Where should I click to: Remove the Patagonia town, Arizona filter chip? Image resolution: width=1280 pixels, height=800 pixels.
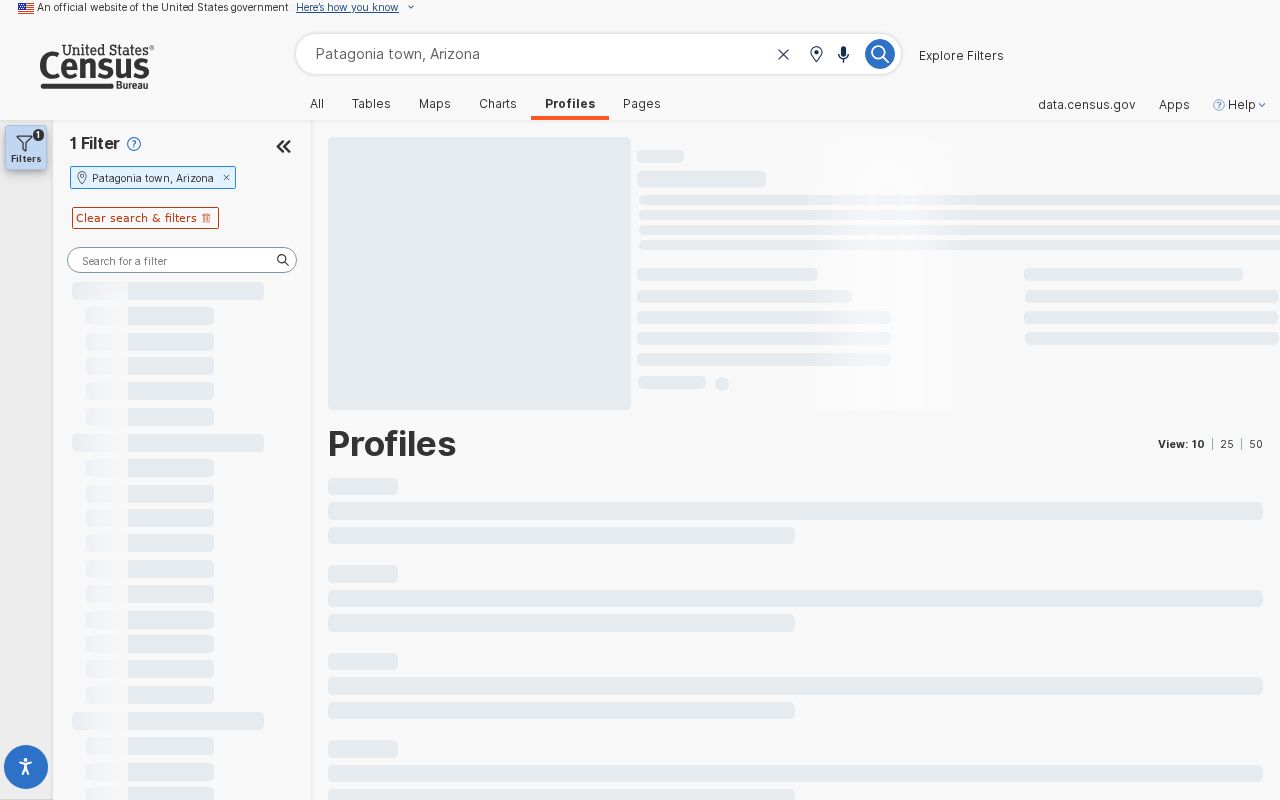[226, 177]
